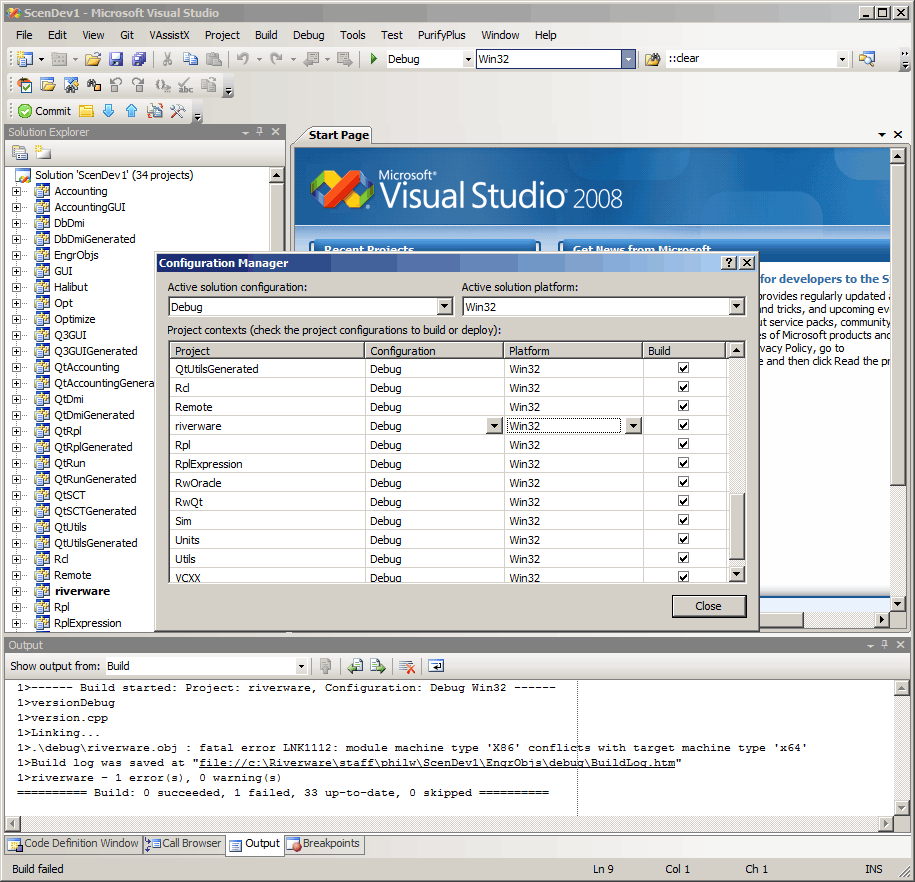Switch to Breakpoints tab
915x882 pixels.
point(324,844)
